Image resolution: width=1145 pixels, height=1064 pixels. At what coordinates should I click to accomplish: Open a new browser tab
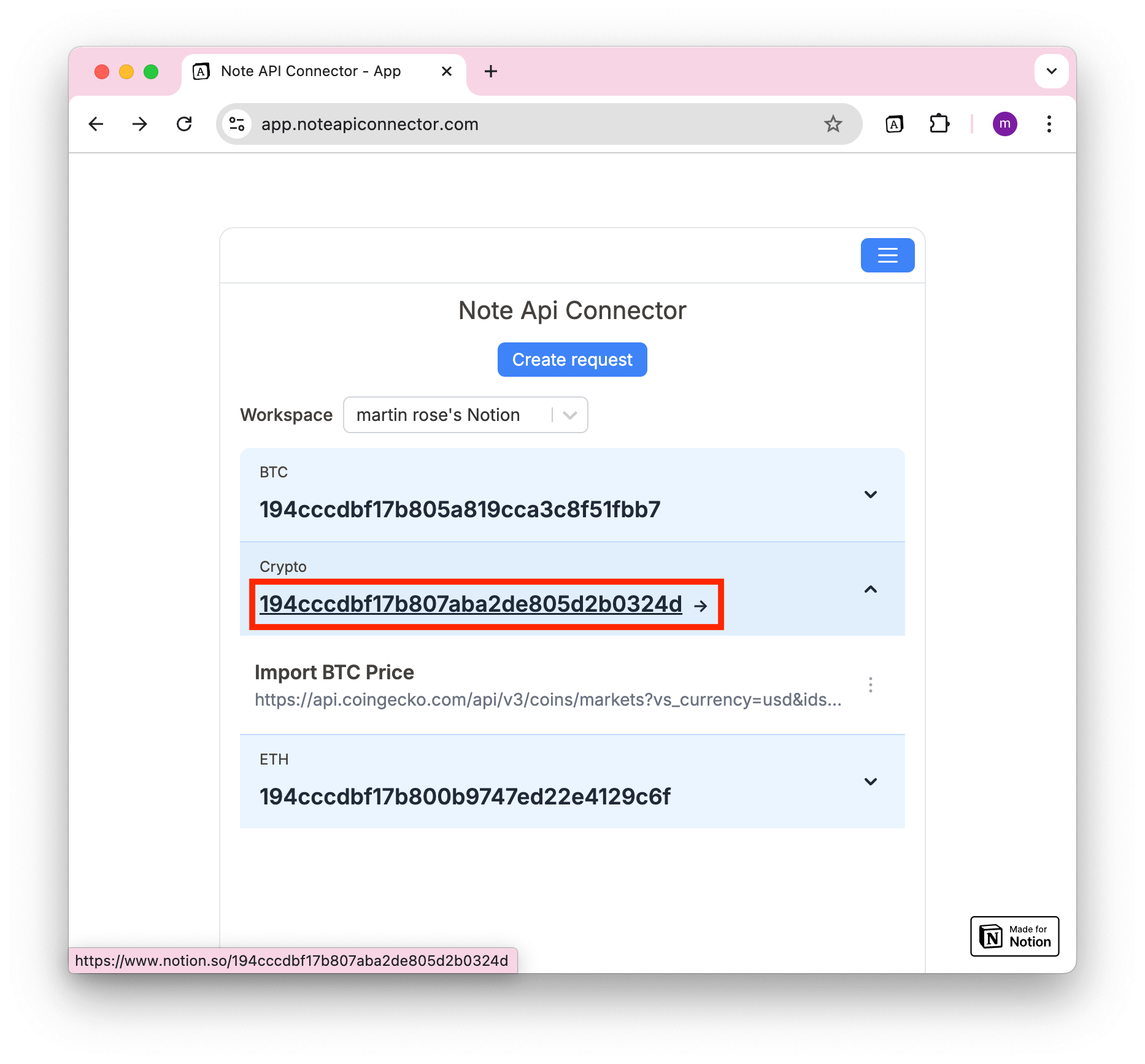pyautogui.click(x=490, y=71)
